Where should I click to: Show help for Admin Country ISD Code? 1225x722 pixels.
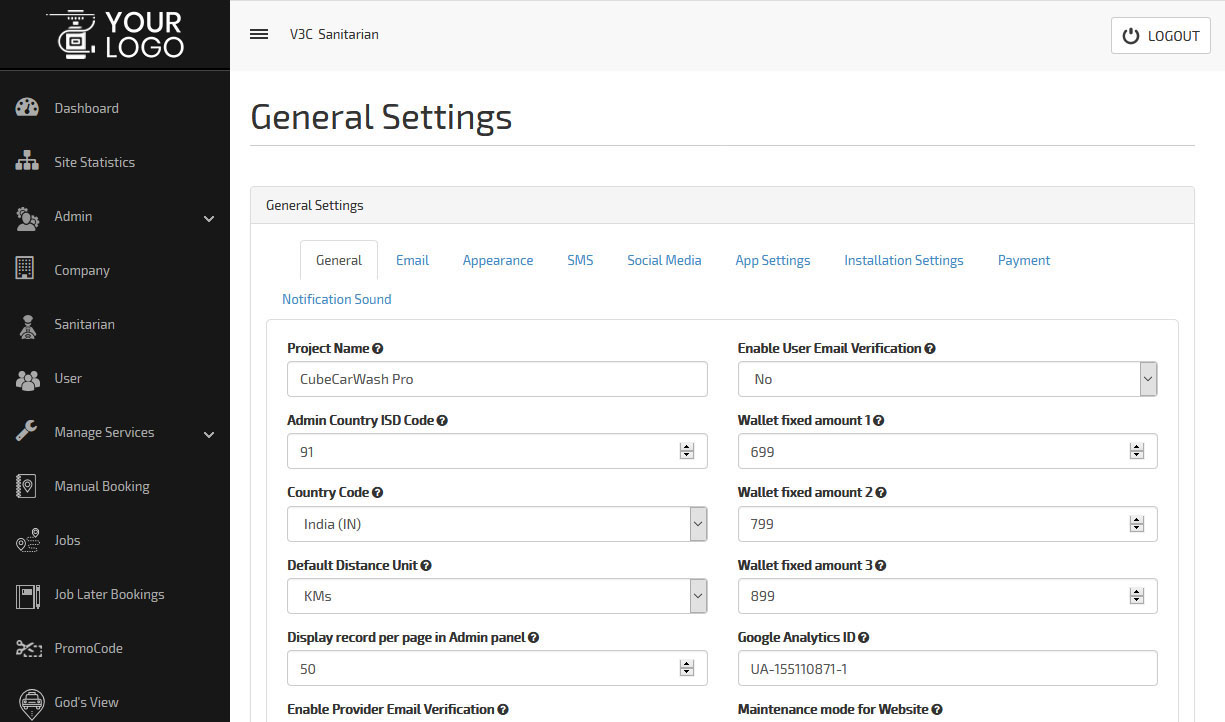coord(442,421)
